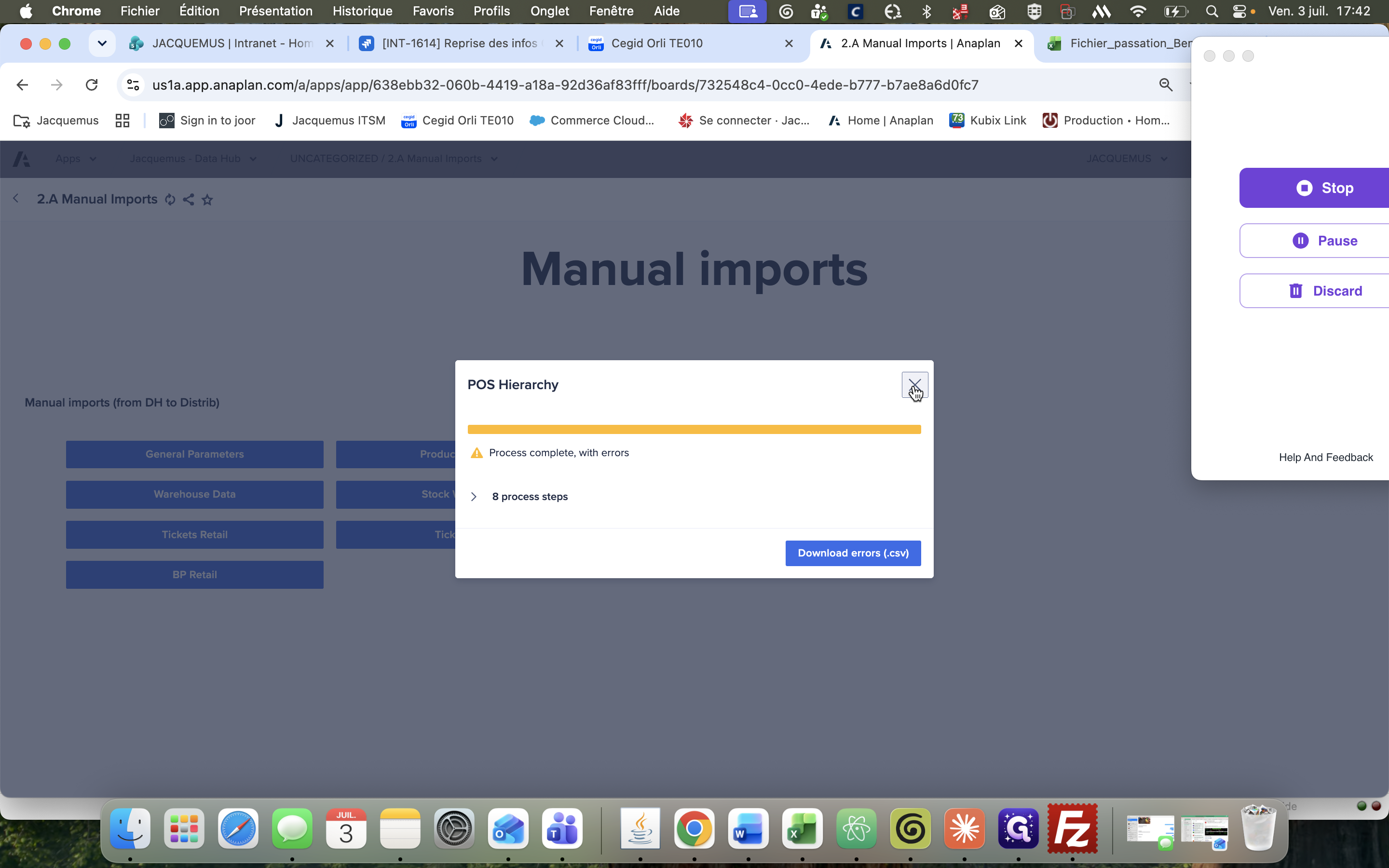Open the Trash in the dock
This screenshot has width=1389, height=868.
pos(1258,828)
